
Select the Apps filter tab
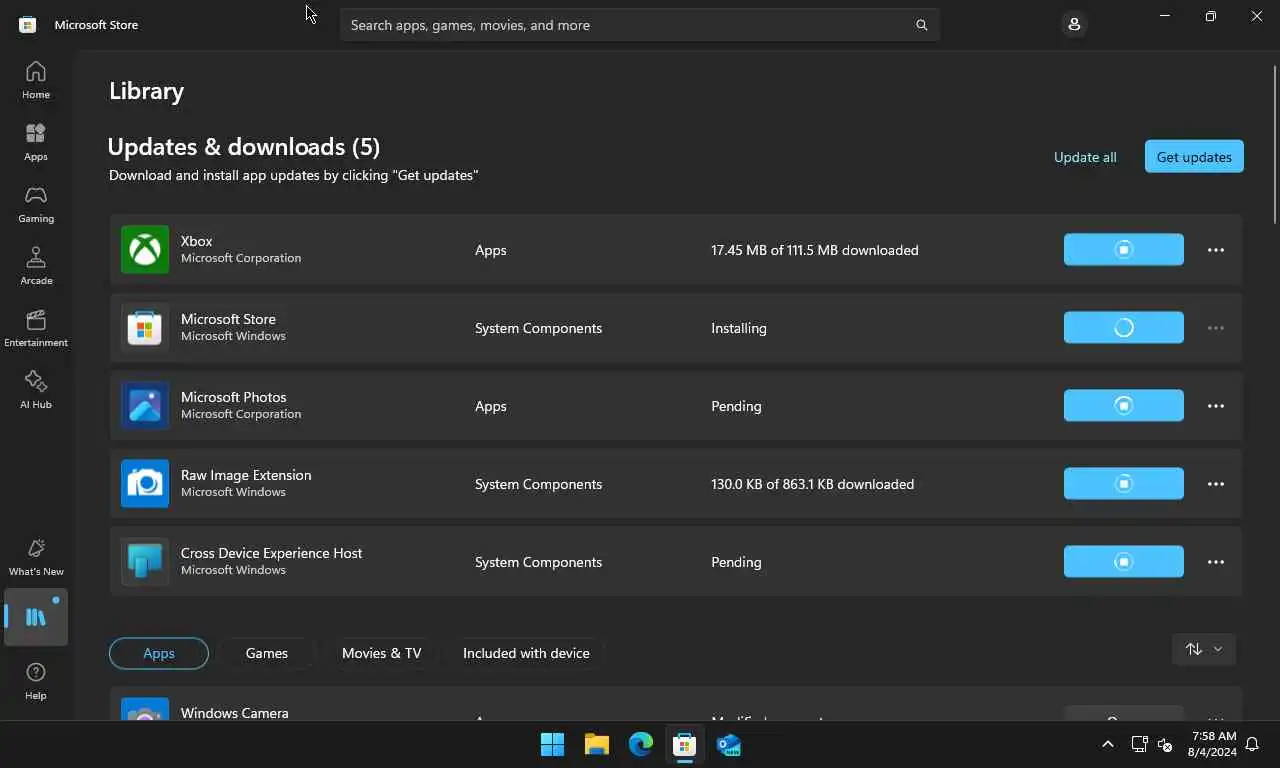click(159, 653)
